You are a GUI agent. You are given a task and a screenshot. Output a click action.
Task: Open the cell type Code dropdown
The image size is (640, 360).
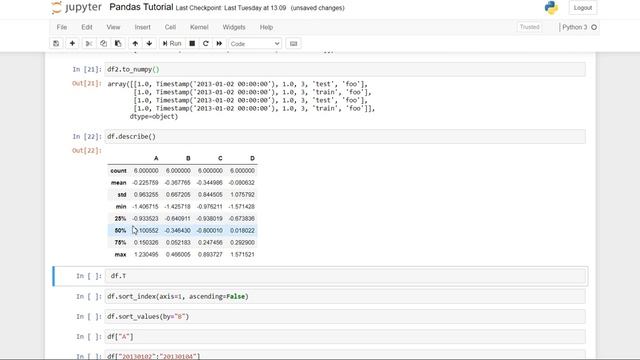[x=255, y=43]
